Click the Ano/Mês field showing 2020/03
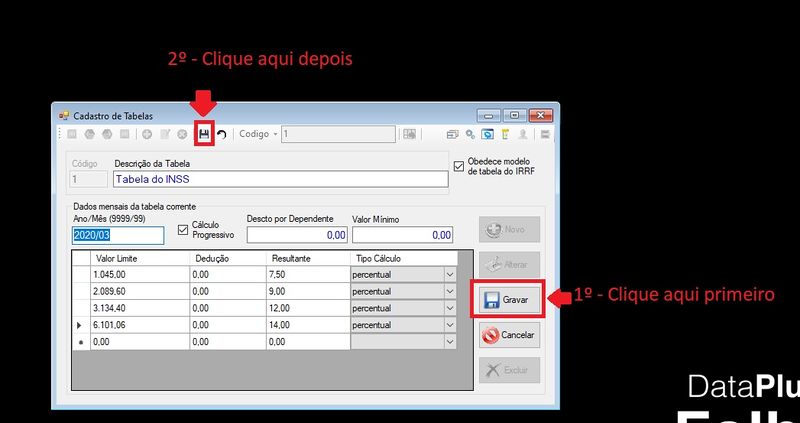Image resolution: width=800 pixels, height=423 pixels. coord(118,235)
